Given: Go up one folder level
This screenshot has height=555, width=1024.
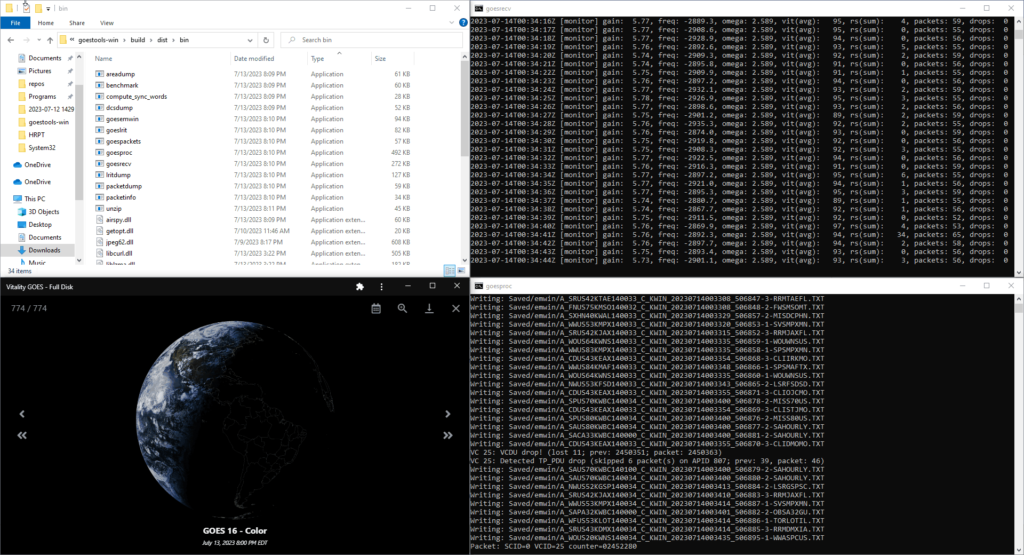Looking at the screenshot, I should click(50, 40).
